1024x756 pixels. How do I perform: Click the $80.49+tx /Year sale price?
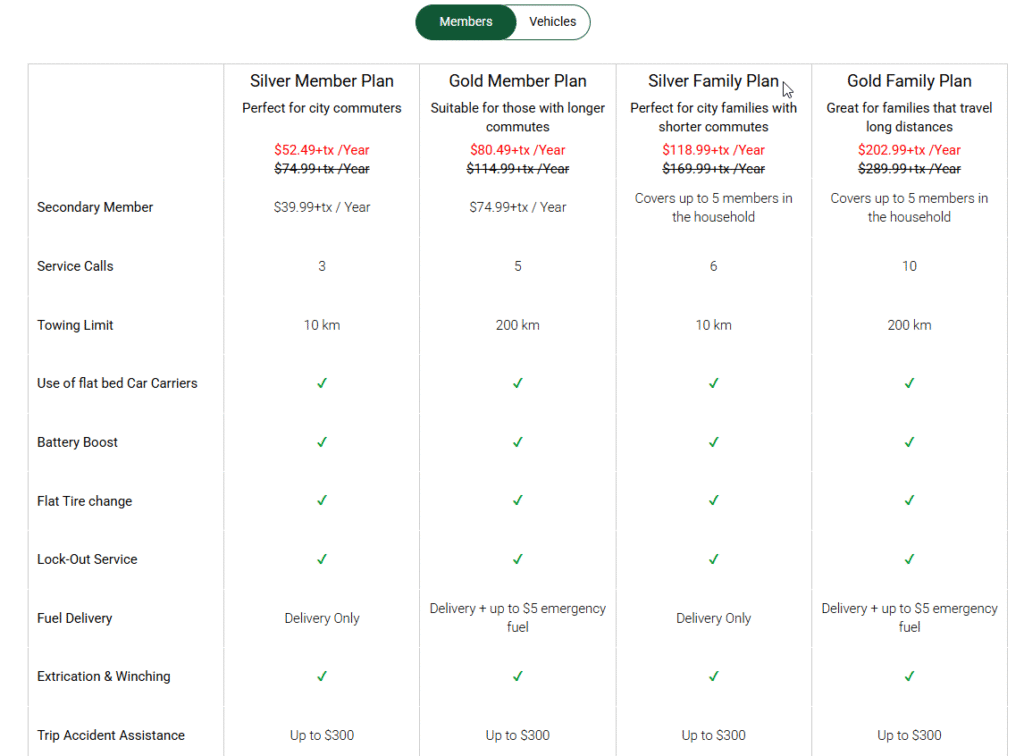coord(518,150)
